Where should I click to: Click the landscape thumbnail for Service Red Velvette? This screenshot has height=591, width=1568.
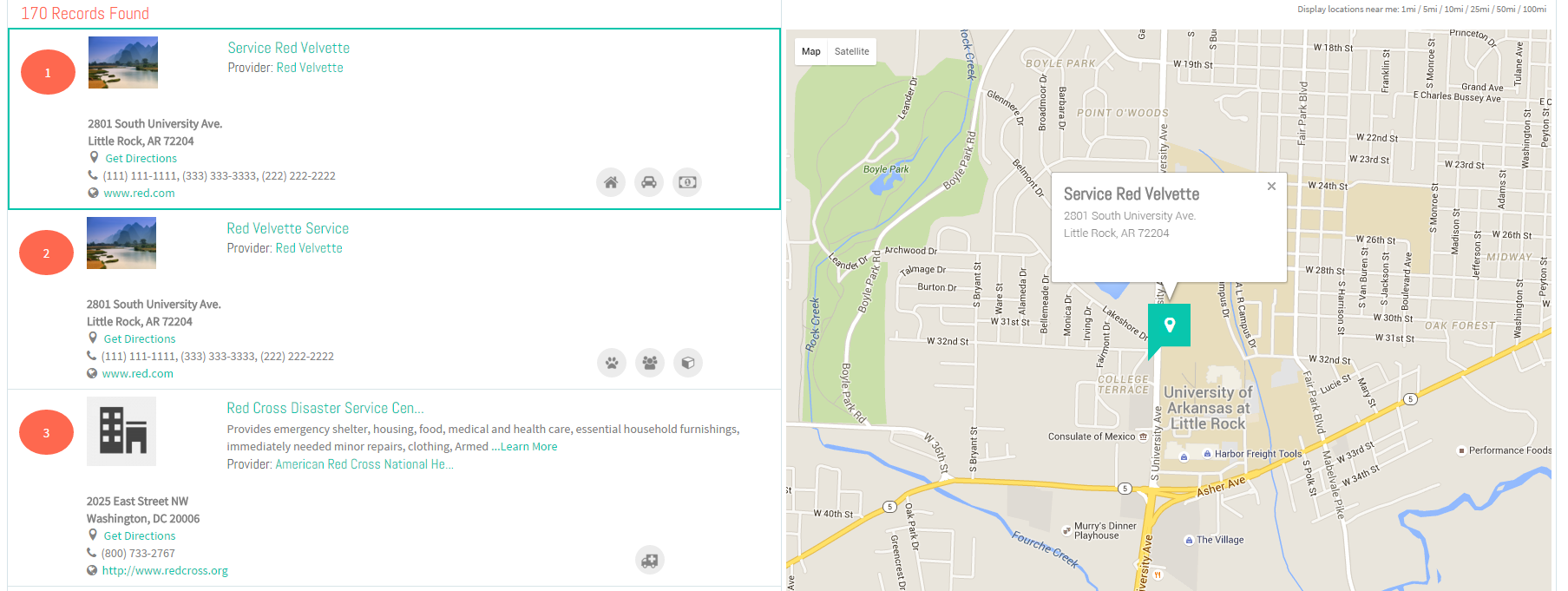[x=123, y=62]
